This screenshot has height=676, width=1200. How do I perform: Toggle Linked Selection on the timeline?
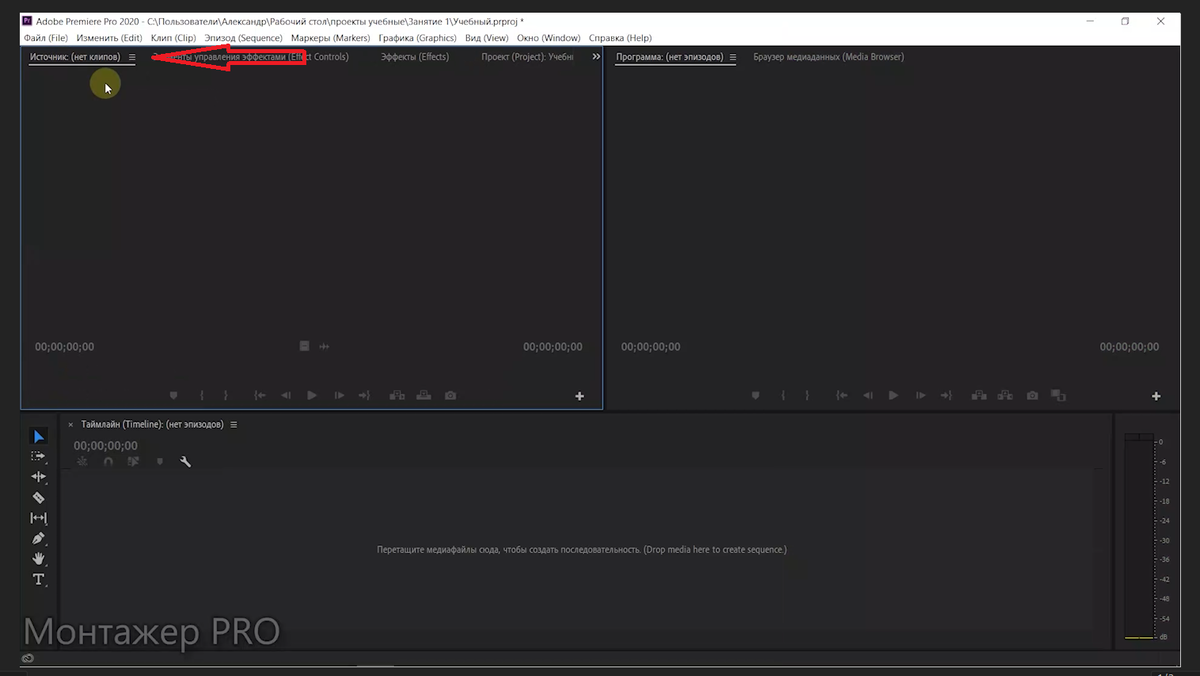(83, 461)
